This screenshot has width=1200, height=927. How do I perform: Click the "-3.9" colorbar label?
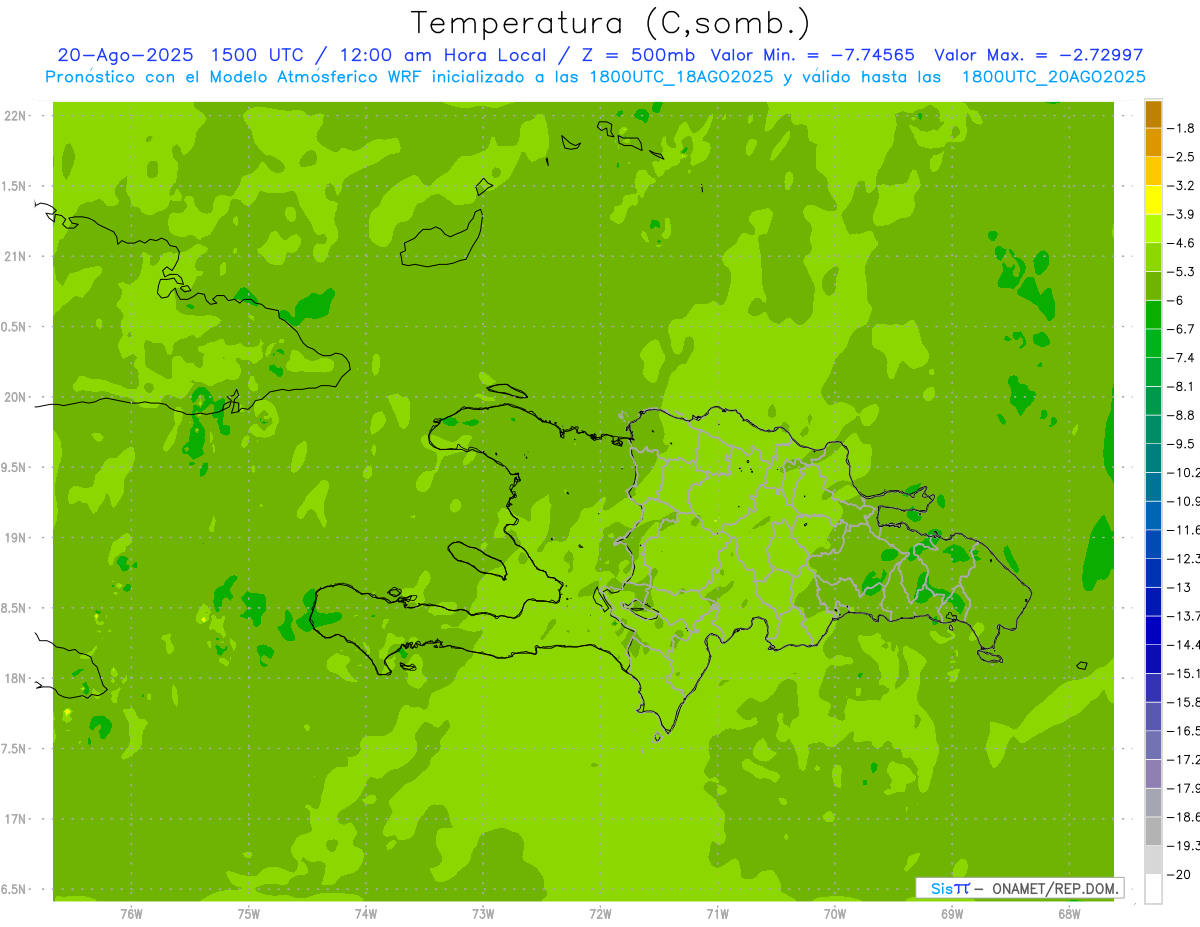pyautogui.click(x=1182, y=214)
